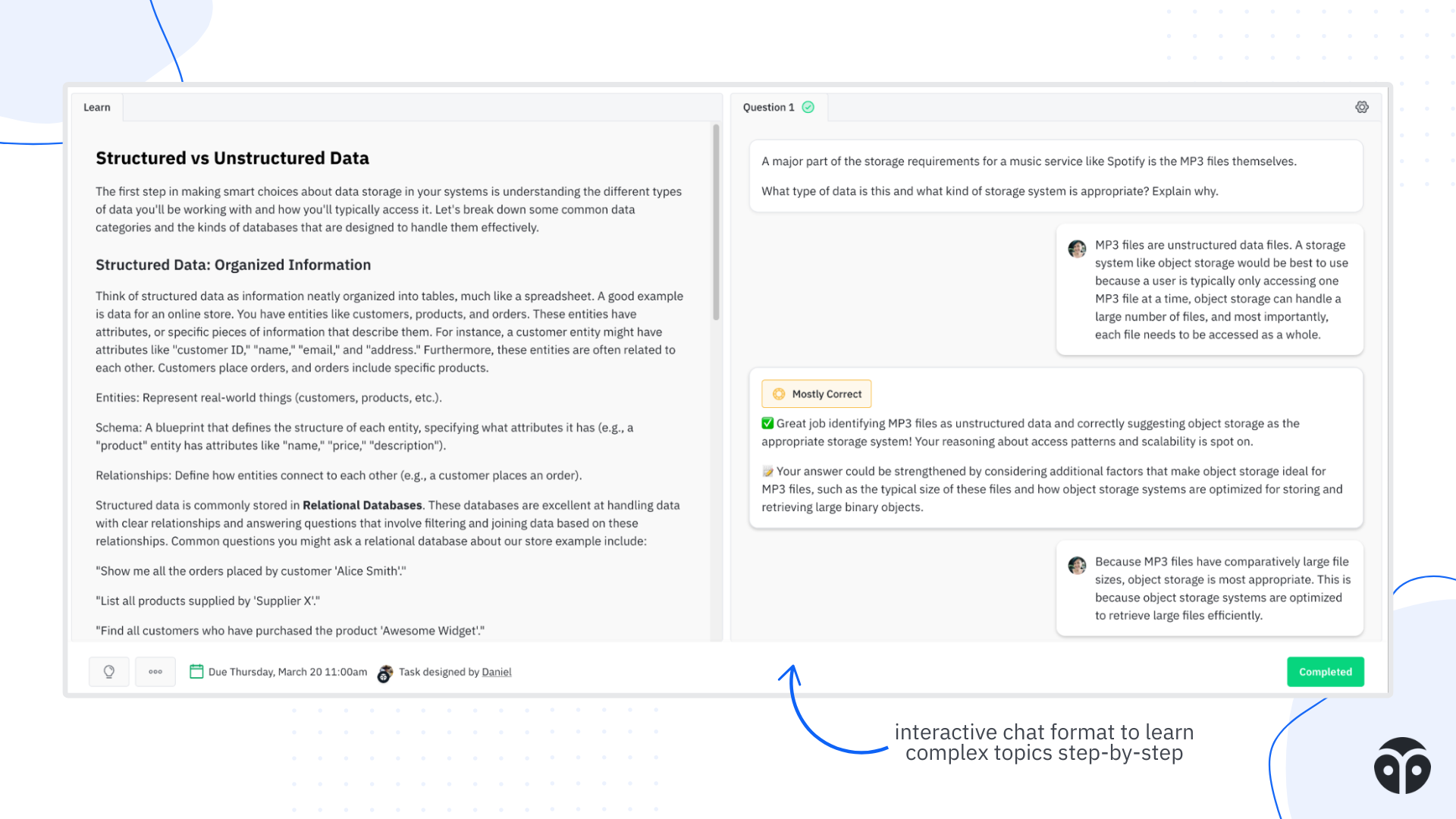
Task: Click the 'Structured vs Unstructured Data' heading
Action: pos(232,158)
